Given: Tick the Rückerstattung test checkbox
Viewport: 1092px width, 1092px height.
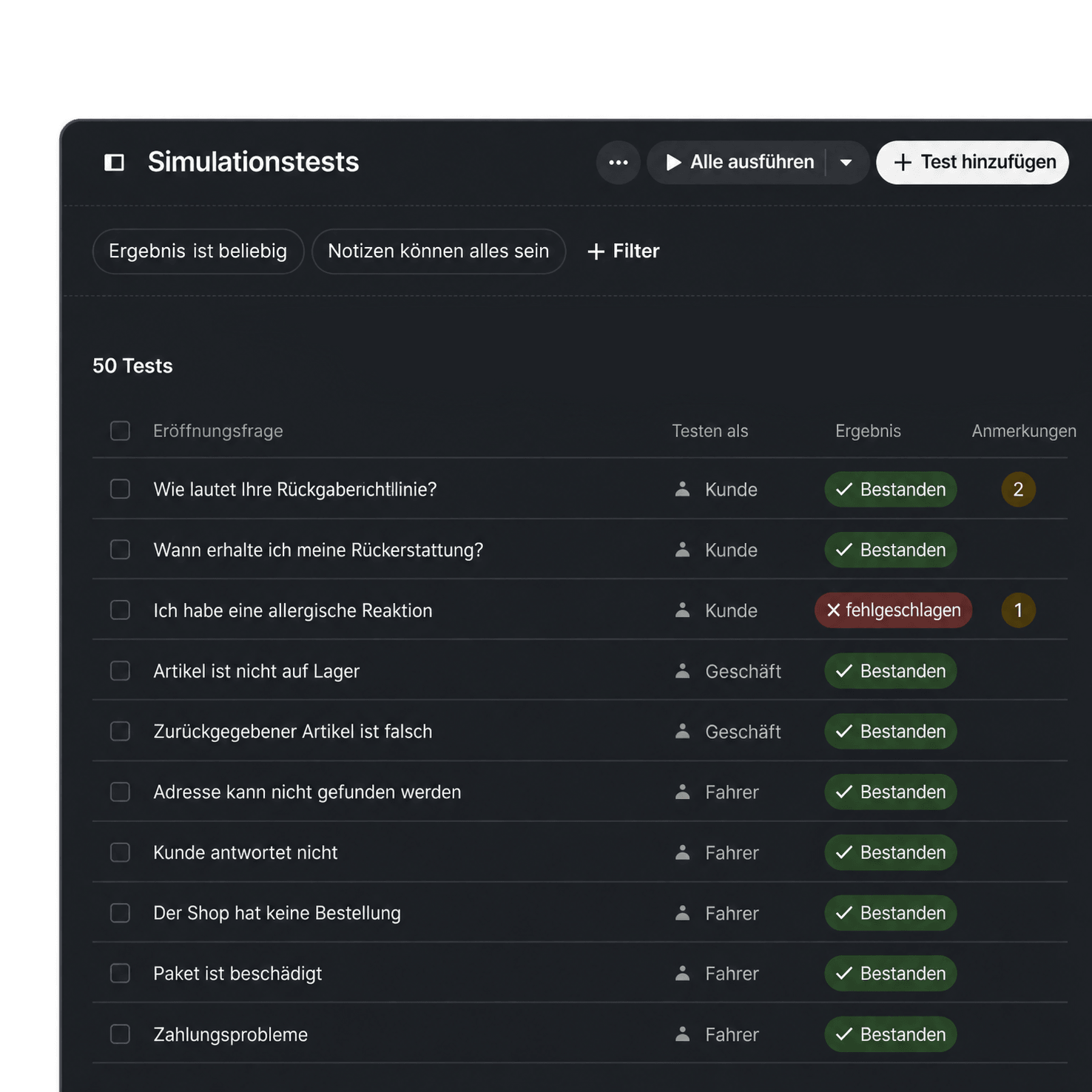Looking at the screenshot, I should (120, 550).
